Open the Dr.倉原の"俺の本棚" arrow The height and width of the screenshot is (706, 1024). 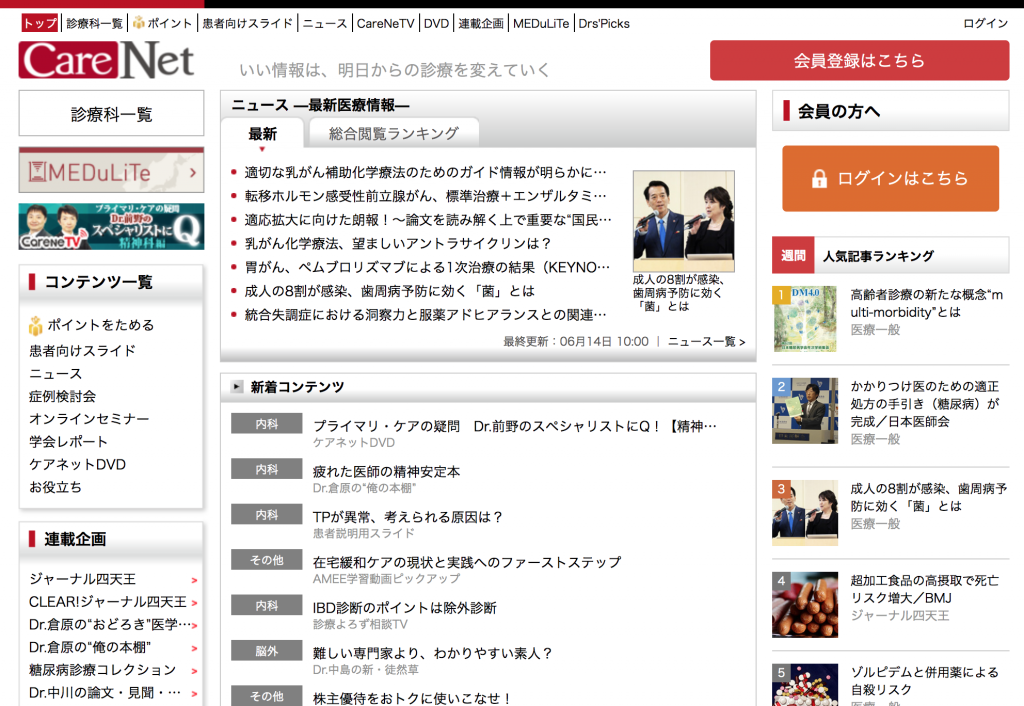(x=195, y=648)
